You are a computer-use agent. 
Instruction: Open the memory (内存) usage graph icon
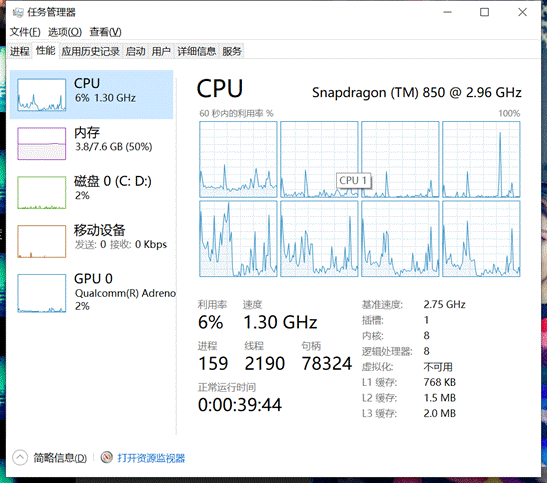pos(42,143)
